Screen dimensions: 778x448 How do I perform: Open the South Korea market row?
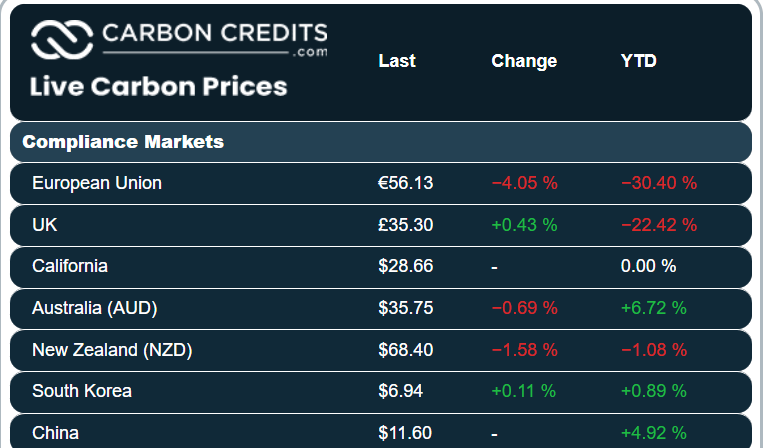click(82, 391)
